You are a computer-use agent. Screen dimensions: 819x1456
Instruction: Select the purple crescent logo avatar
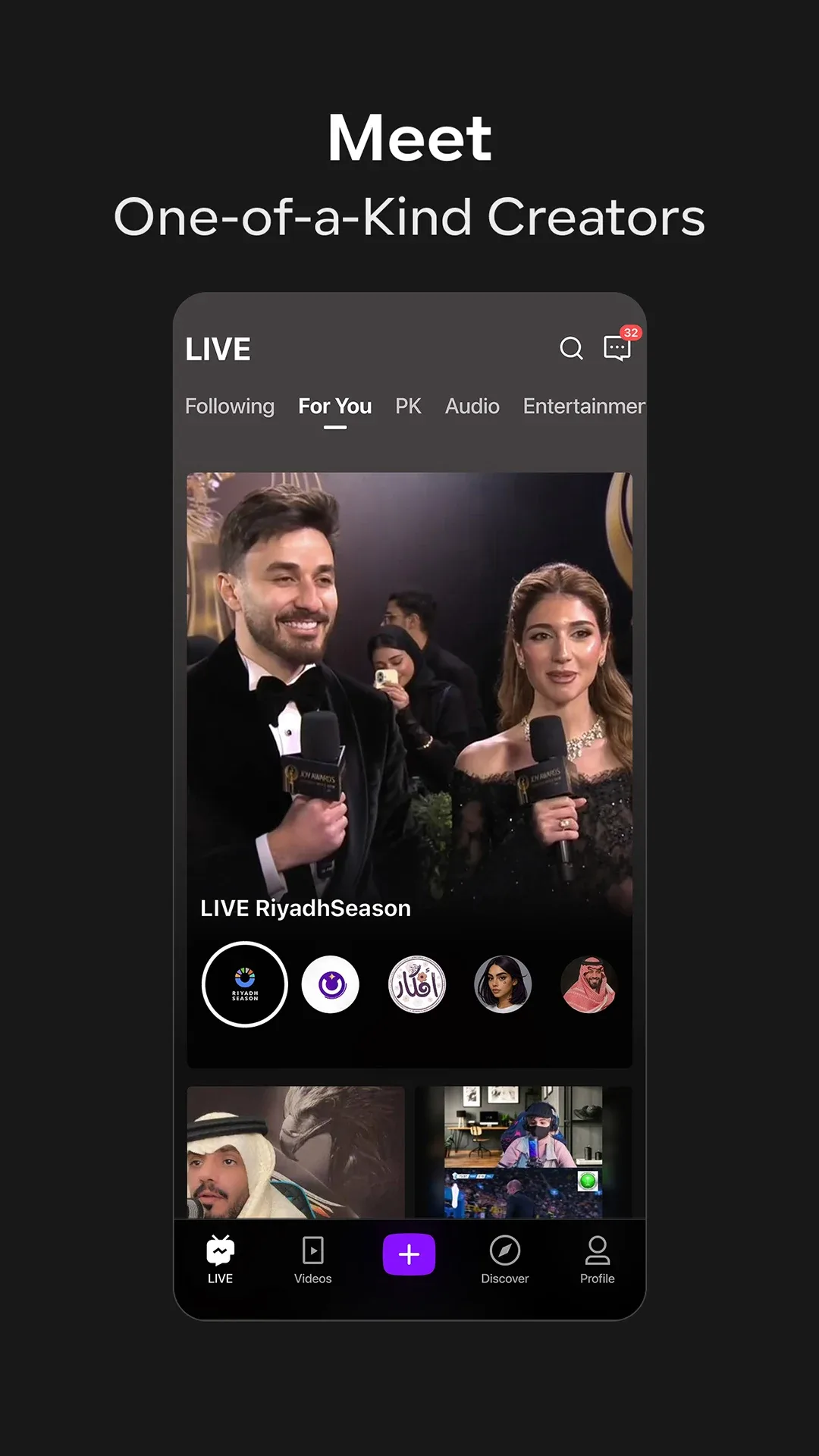tap(331, 984)
